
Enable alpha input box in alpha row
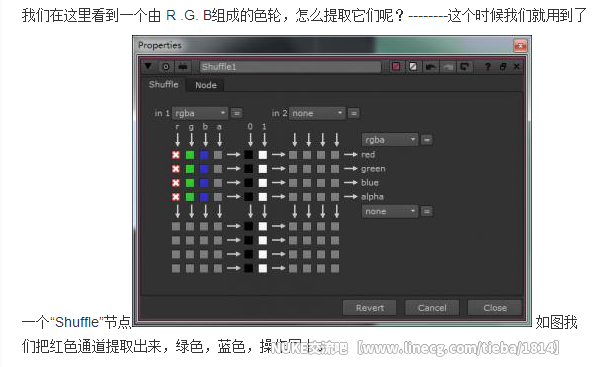[218, 197]
